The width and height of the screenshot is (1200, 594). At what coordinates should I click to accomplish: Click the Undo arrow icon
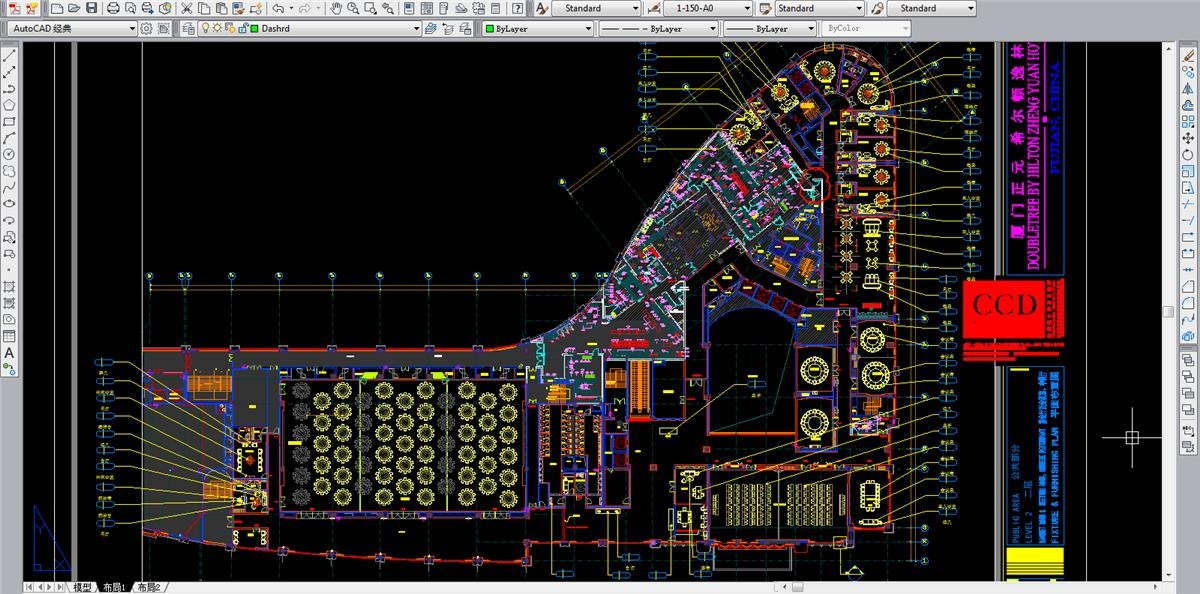coord(278,8)
